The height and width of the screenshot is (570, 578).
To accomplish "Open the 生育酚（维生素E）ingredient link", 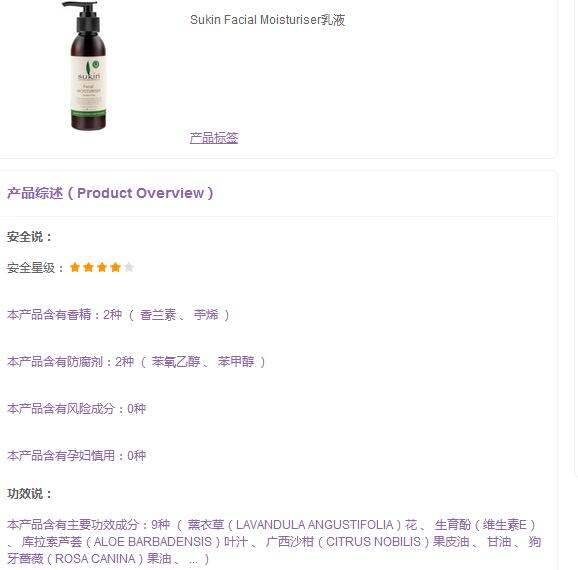I will coord(485,525).
